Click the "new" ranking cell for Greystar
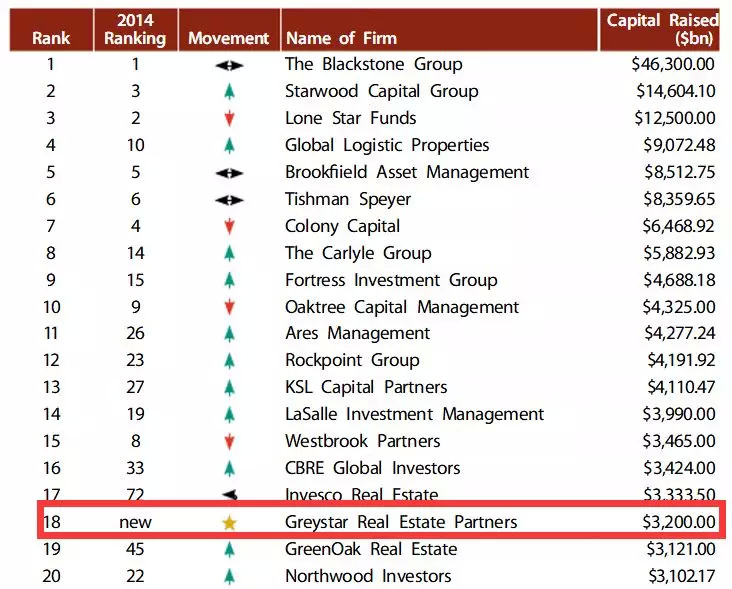 click(135, 522)
